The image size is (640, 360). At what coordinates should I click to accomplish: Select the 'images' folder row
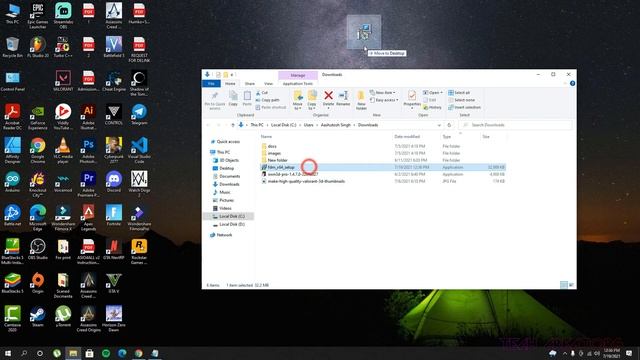pos(383,153)
